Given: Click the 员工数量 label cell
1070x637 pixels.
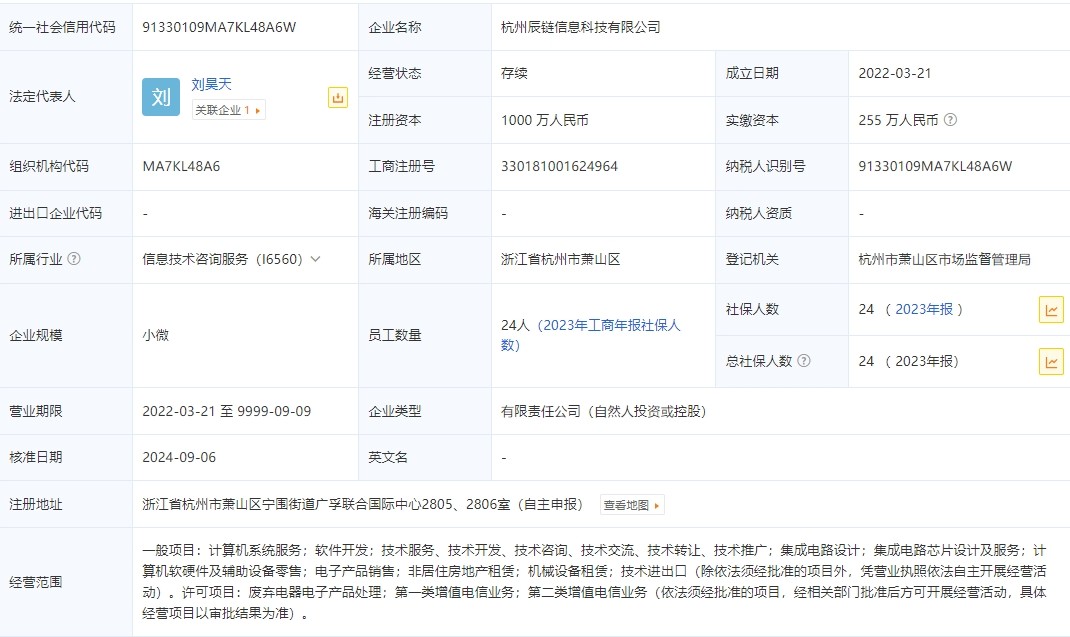Looking at the screenshot, I should 424,335.
